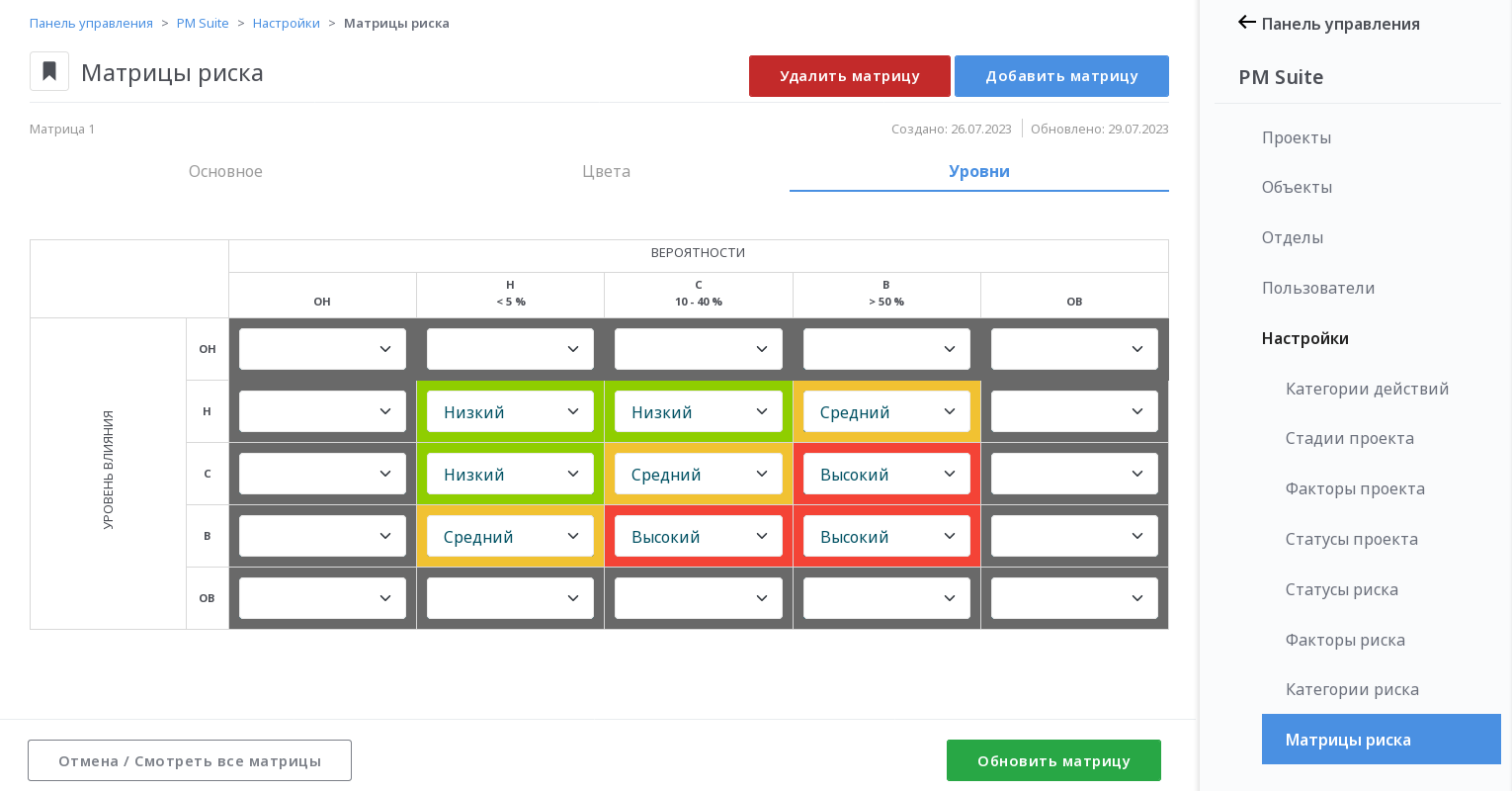Image resolution: width=1512 pixels, height=791 pixels.
Task: Open Проекты in the sidebar menu
Action: click(x=1297, y=137)
